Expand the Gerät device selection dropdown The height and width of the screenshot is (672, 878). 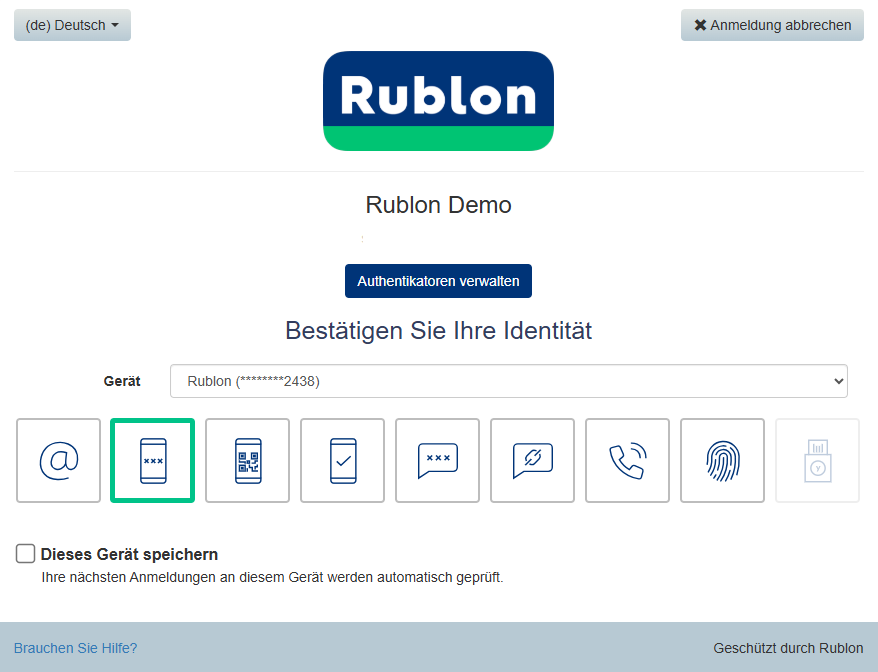508,381
